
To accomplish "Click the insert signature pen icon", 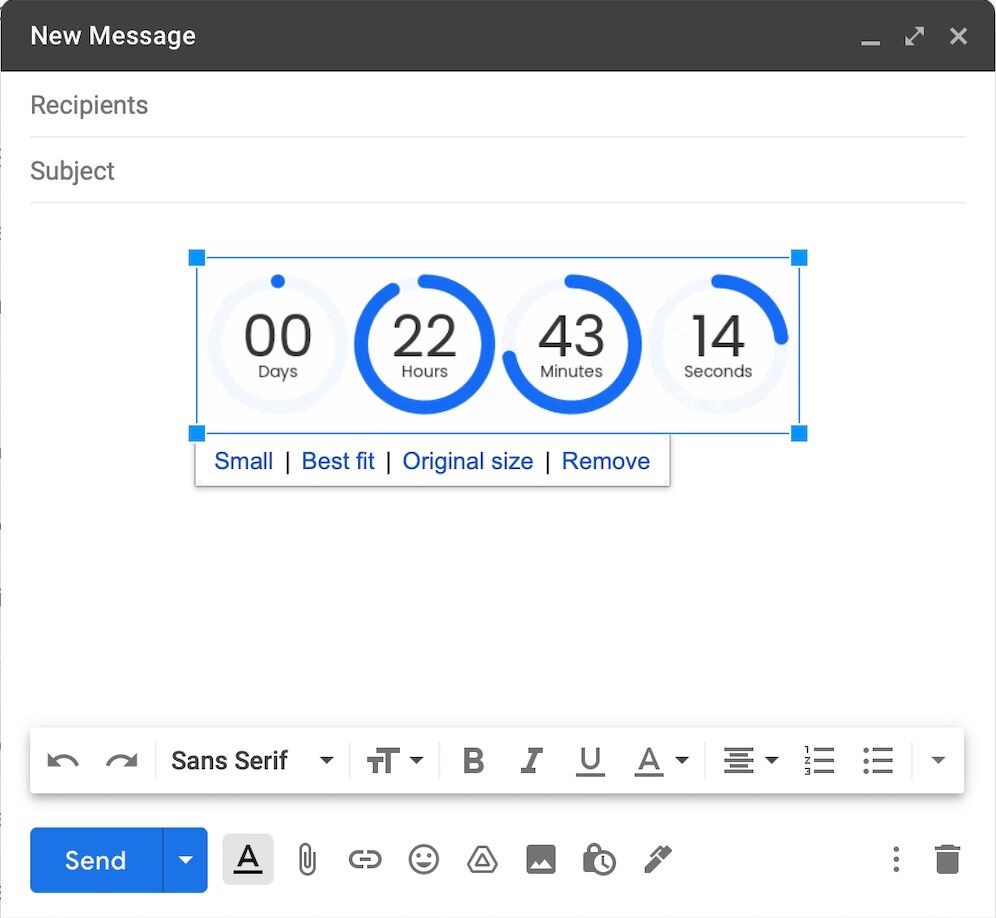I will [658, 858].
